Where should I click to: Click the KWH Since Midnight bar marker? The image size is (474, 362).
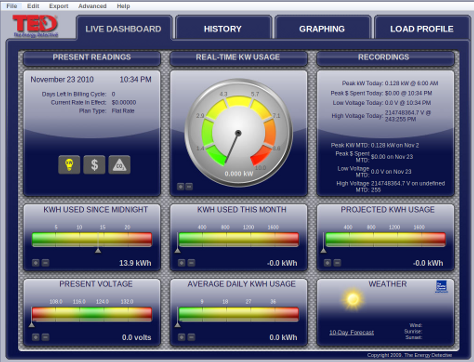click(x=98, y=250)
